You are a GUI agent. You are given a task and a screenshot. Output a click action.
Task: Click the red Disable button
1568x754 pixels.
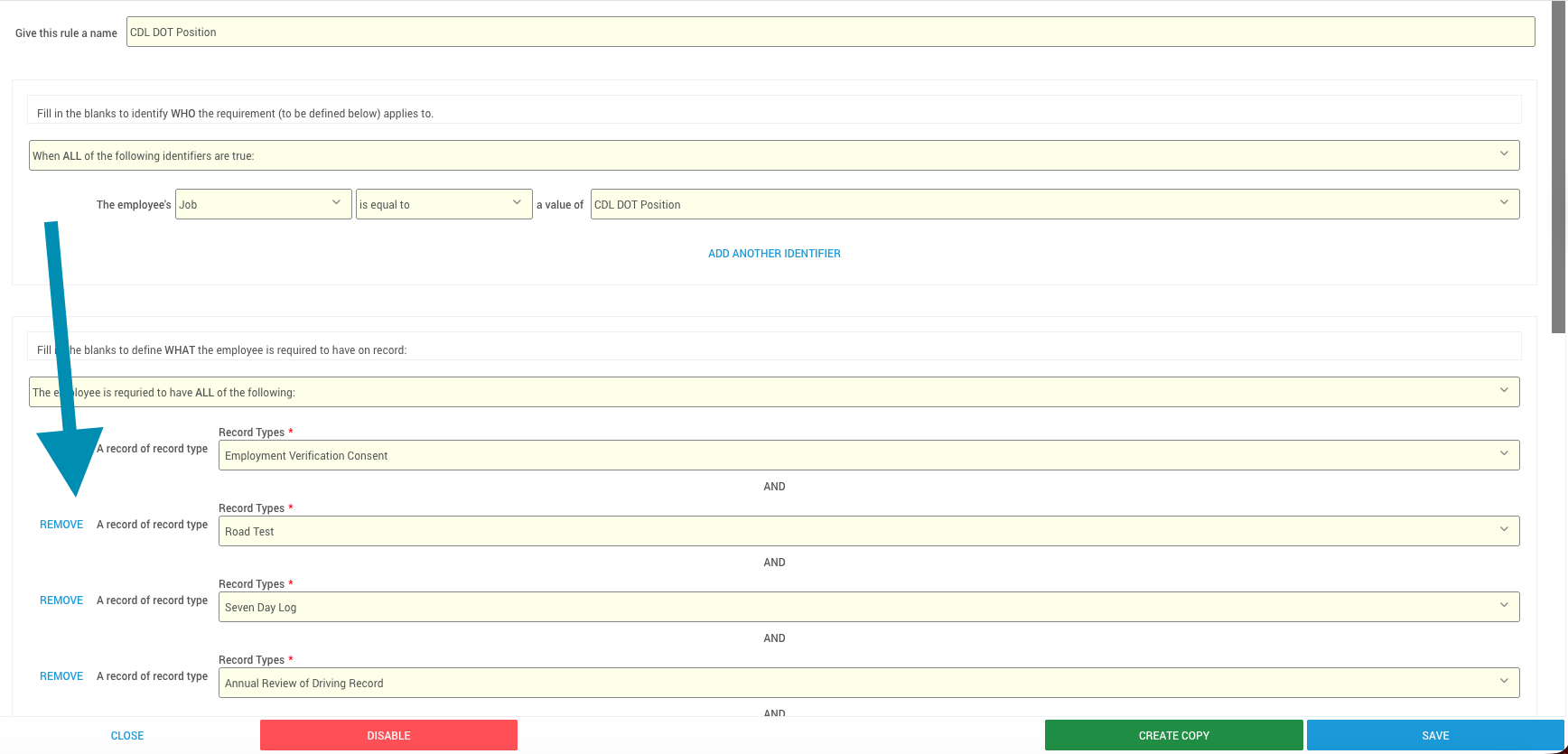pyautogui.click(x=388, y=735)
